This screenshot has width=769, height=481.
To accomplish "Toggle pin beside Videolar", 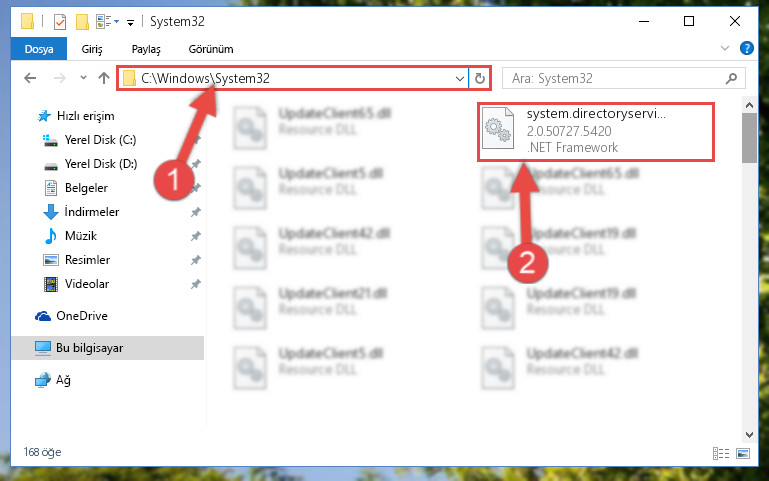I will (x=196, y=284).
